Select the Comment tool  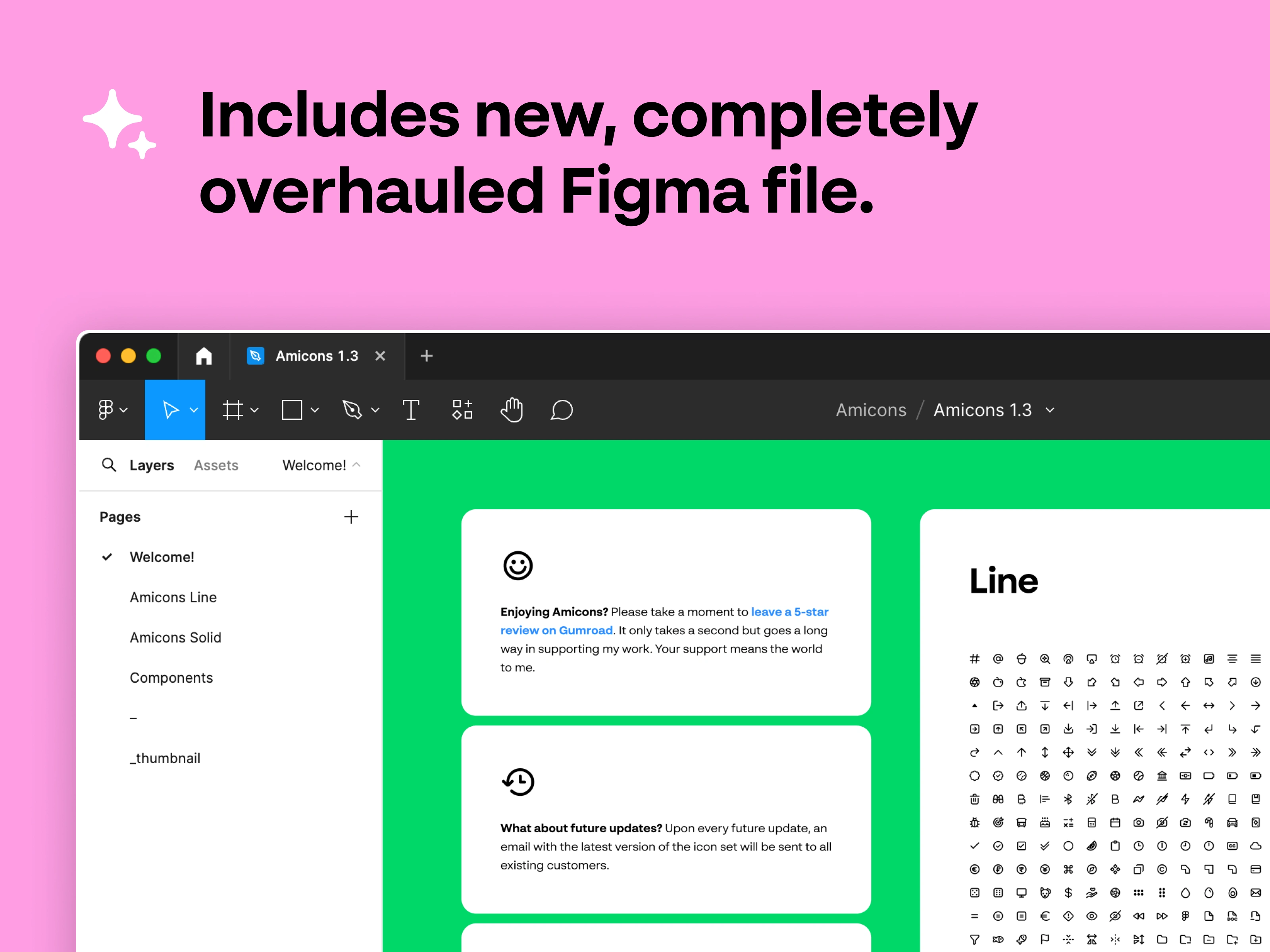[562, 410]
